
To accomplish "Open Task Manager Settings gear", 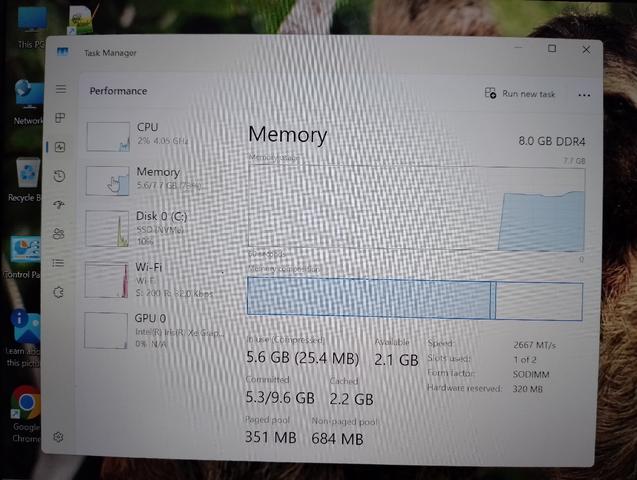I will pos(58,437).
